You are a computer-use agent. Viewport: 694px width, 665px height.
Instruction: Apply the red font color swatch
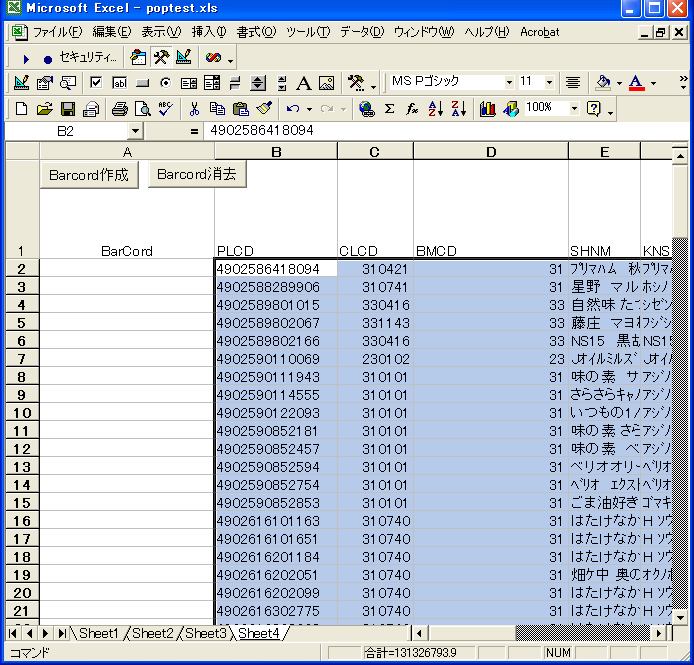(636, 83)
